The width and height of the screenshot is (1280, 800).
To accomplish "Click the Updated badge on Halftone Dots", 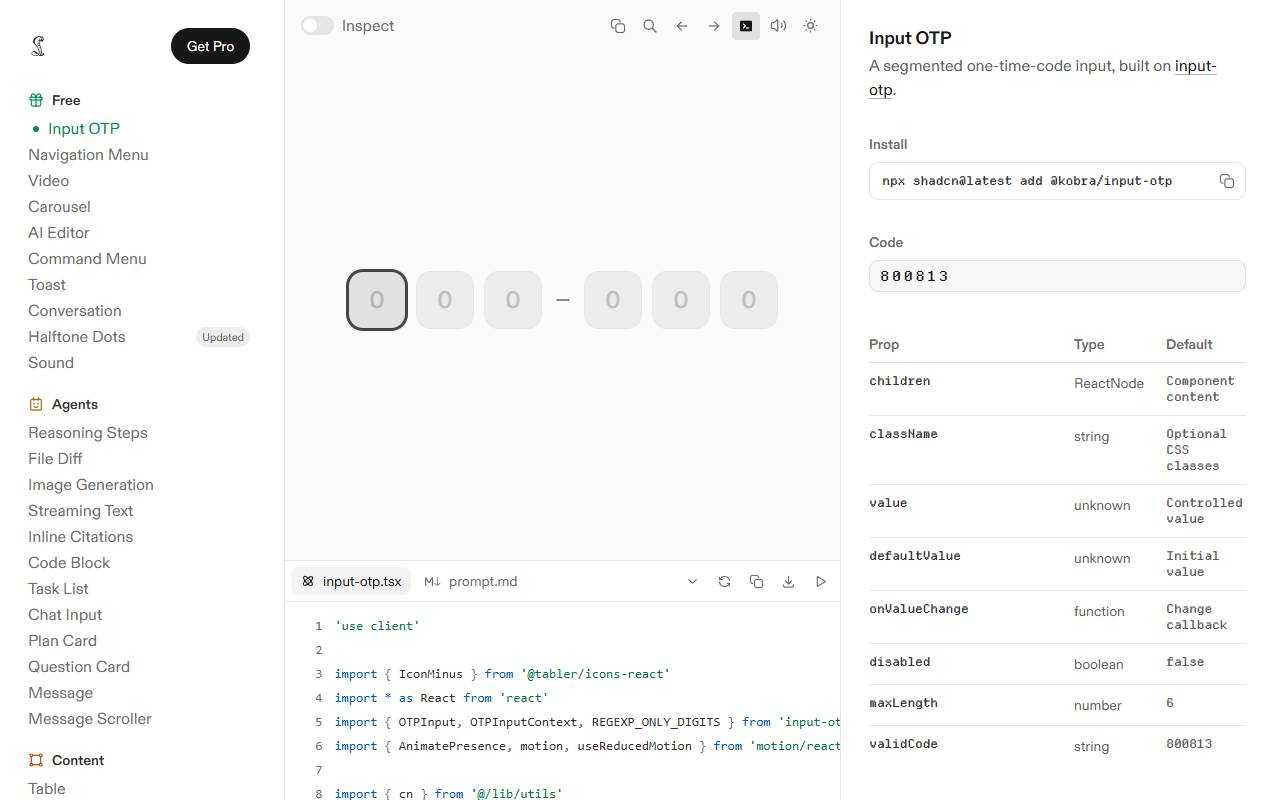I will [223, 337].
